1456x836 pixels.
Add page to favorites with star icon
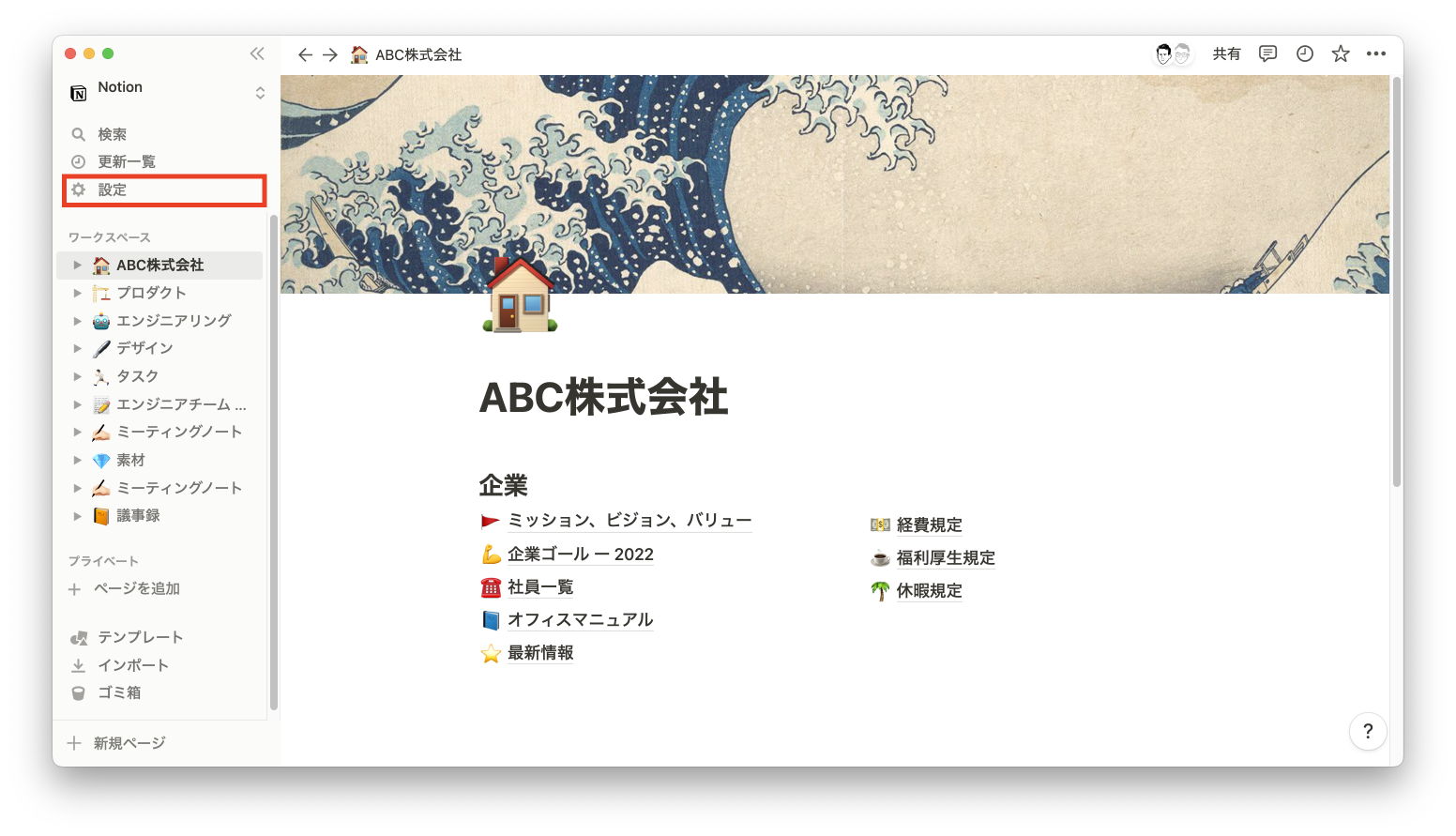(x=1341, y=53)
